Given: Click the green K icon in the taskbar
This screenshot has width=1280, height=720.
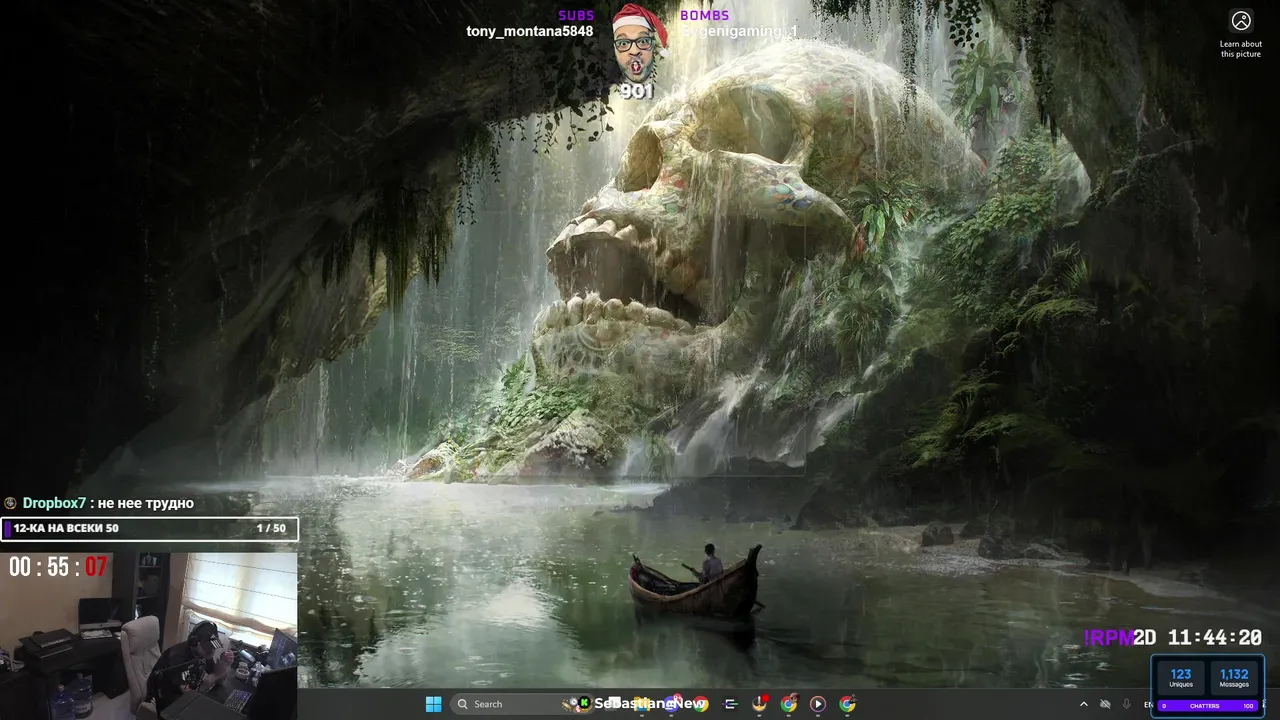Looking at the screenshot, I should (x=584, y=703).
